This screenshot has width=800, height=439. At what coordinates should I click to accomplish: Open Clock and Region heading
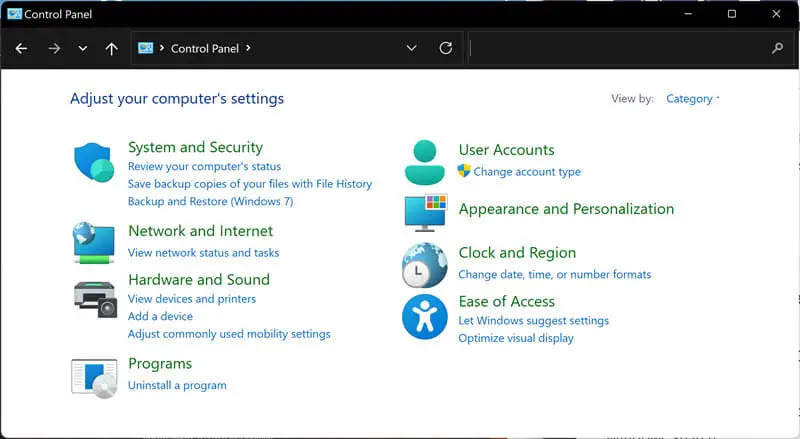click(x=517, y=253)
